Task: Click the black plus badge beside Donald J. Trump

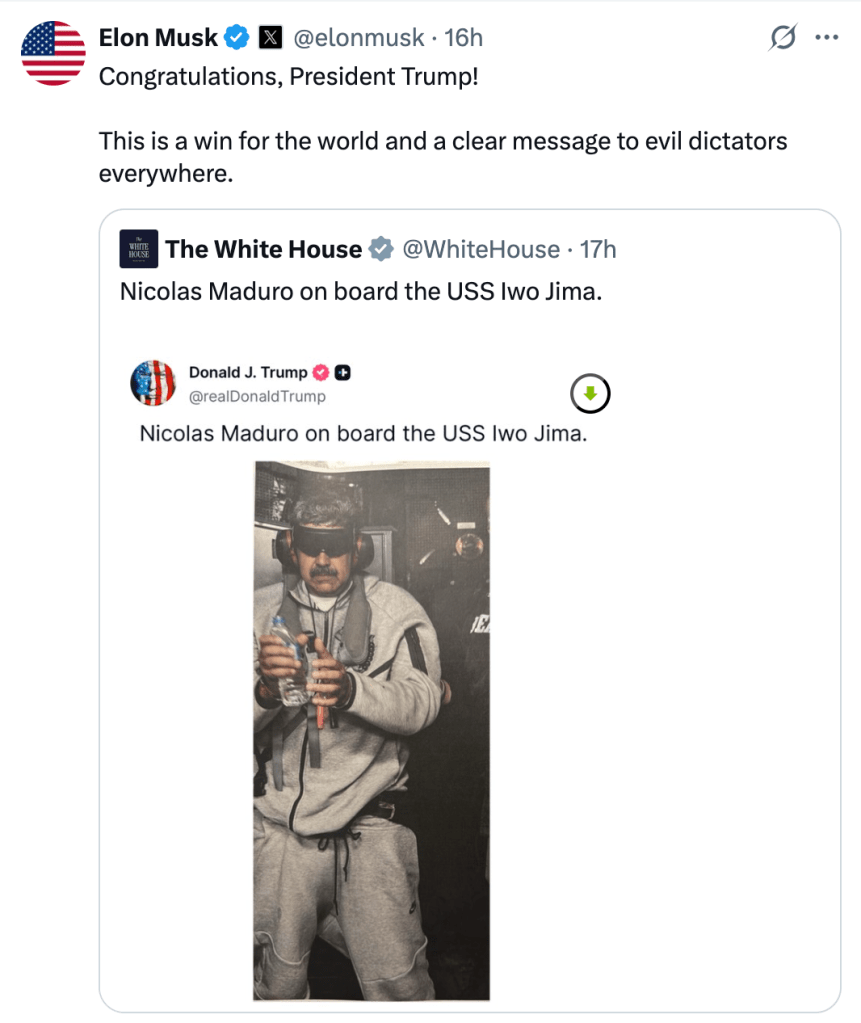Action: pos(342,372)
